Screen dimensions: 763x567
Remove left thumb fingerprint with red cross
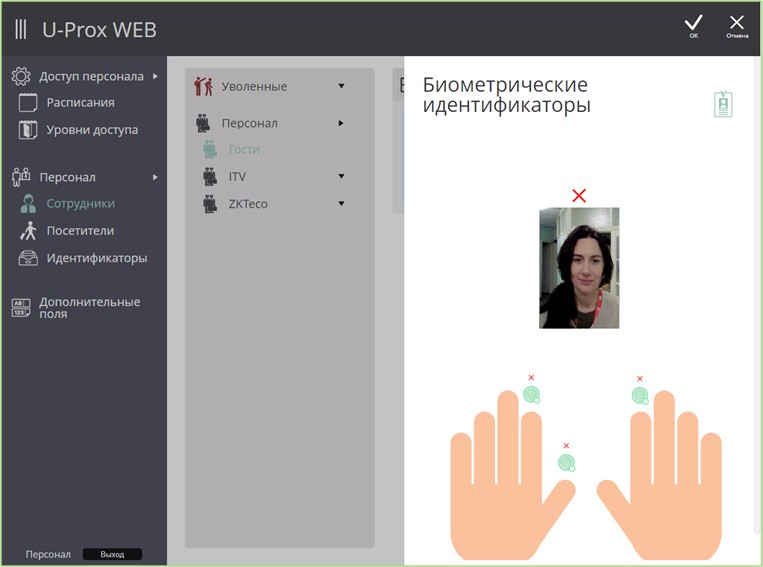(x=566, y=446)
